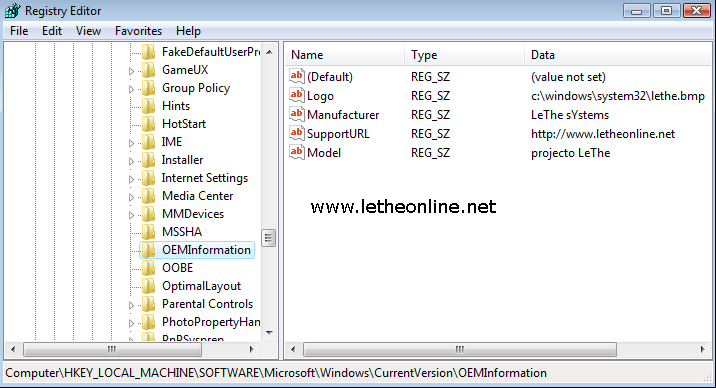Click the Parental Controls folder icon
The image size is (716, 388).
click(148, 304)
